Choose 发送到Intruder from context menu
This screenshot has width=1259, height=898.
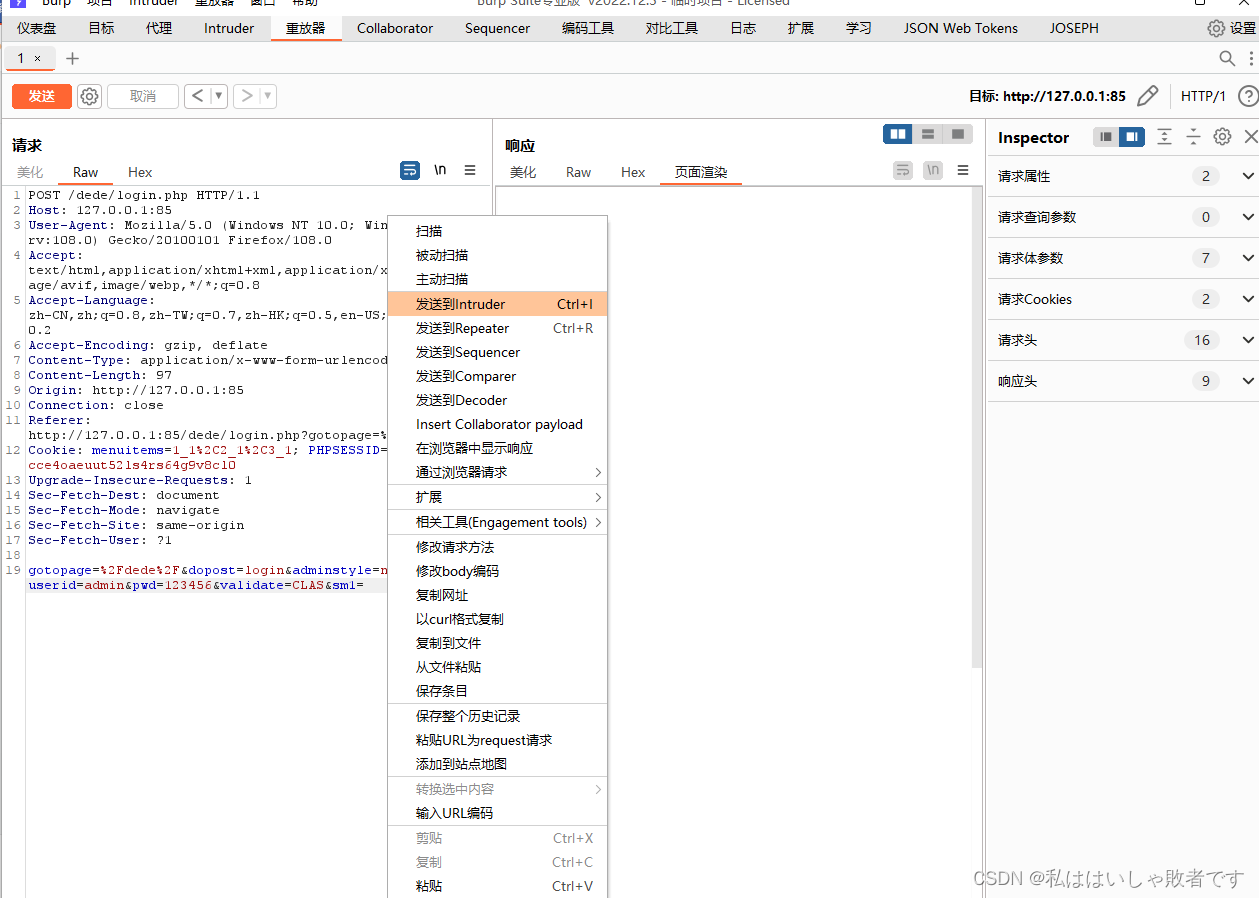497,304
